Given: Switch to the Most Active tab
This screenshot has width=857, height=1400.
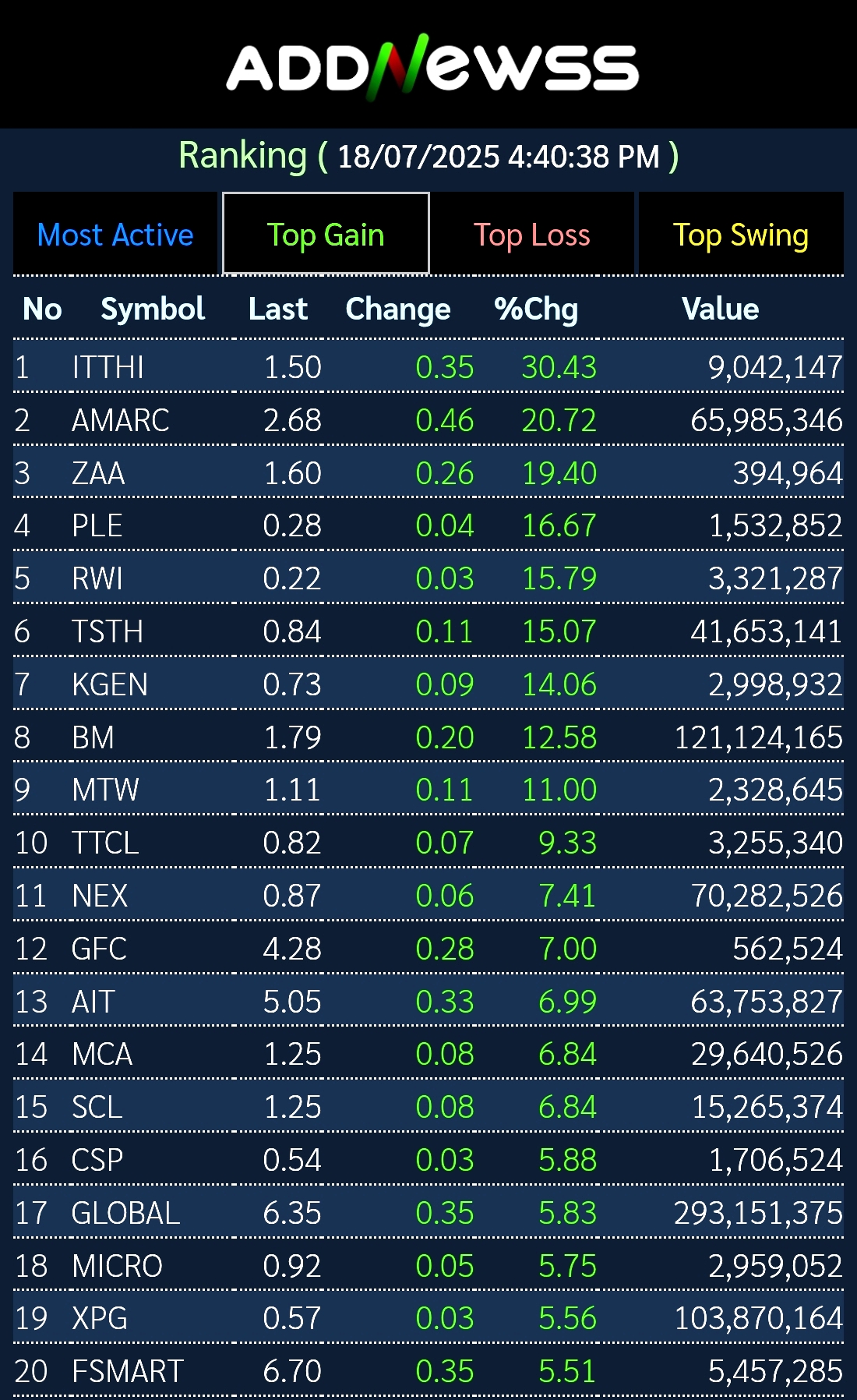Looking at the screenshot, I should [115, 235].
